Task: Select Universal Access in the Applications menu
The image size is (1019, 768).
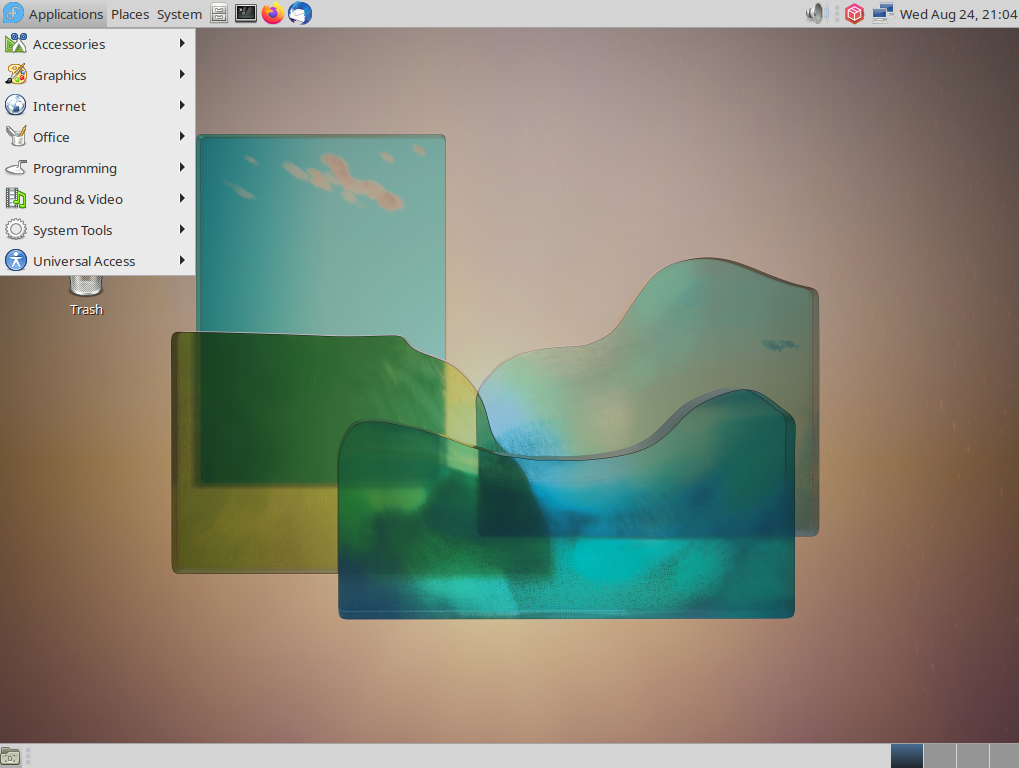Action: click(84, 260)
